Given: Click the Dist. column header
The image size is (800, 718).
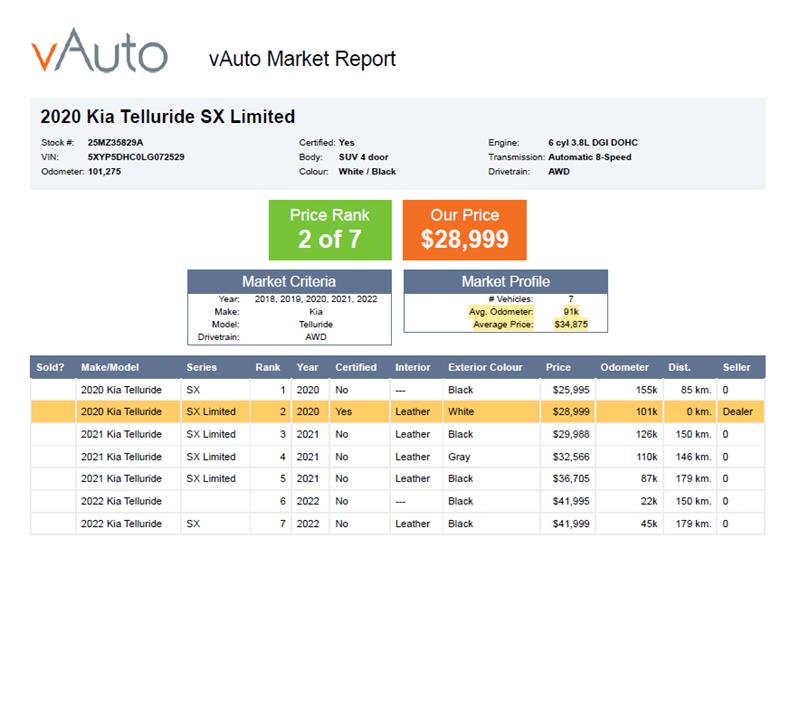Looking at the screenshot, I should (x=680, y=367).
